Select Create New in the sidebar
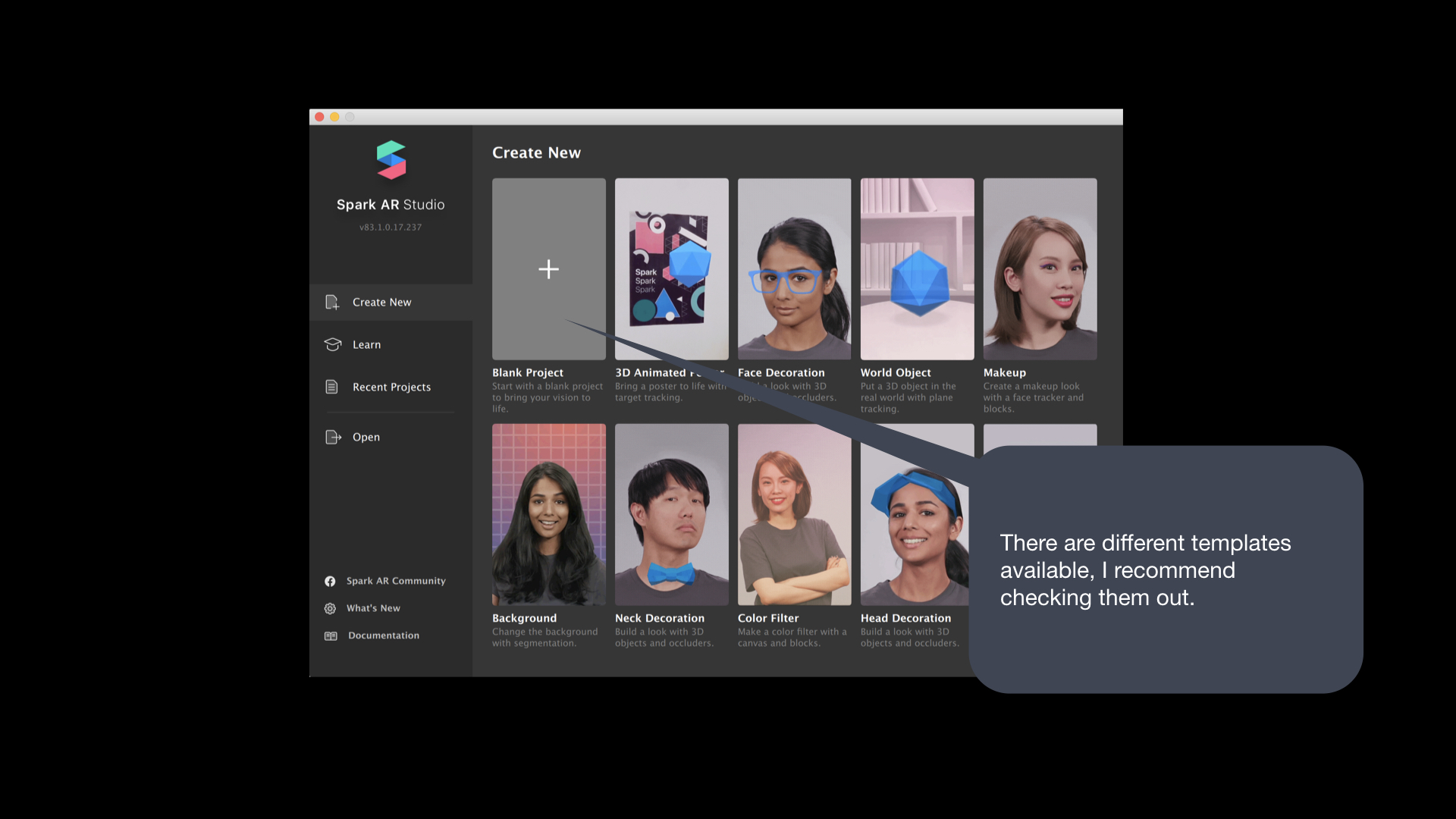Screen dimensions: 1456x819 coord(391,302)
